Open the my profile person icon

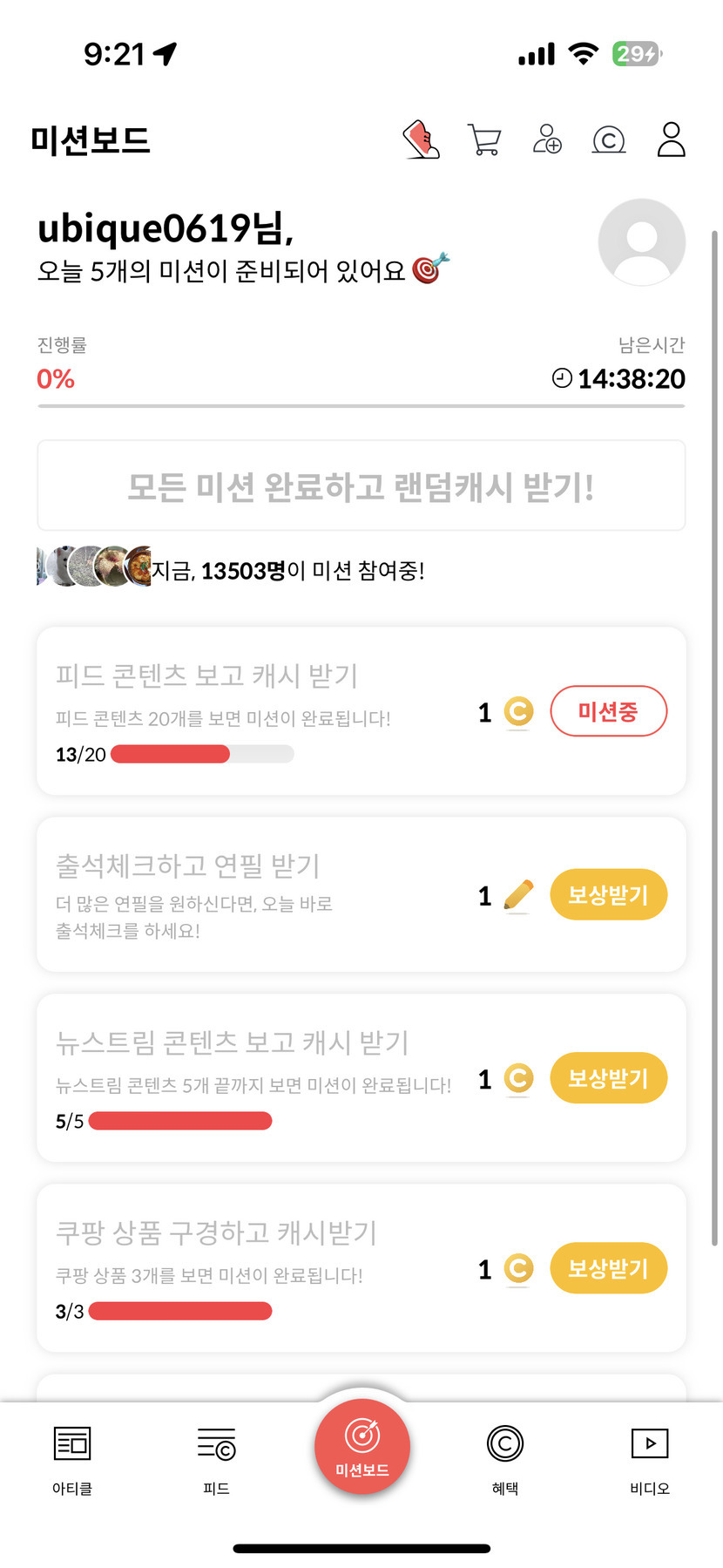671,139
